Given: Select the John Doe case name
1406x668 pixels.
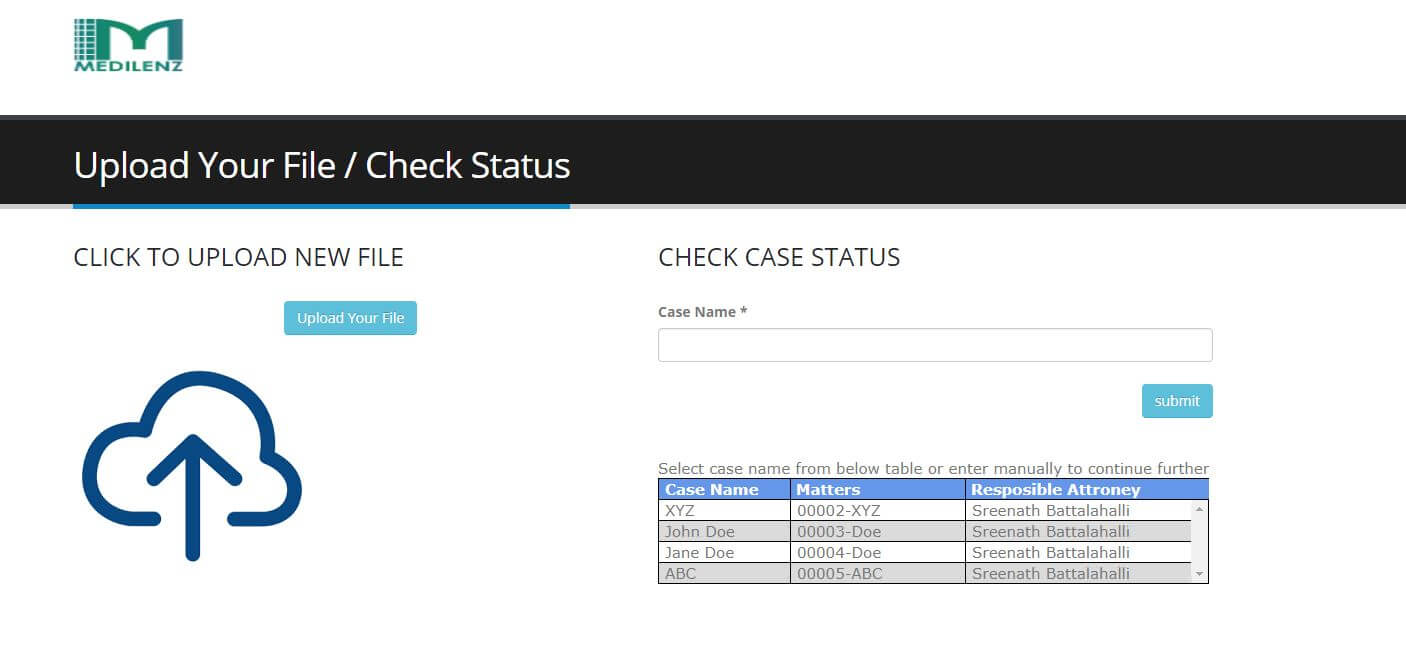Looking at the screenshot, I should (x=700, y=532).
